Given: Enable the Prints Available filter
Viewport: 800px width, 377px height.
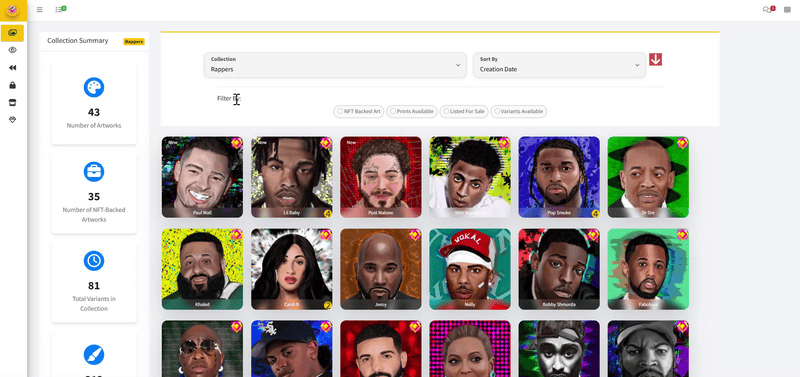Looking at the screenshot, I should point(412,111).
